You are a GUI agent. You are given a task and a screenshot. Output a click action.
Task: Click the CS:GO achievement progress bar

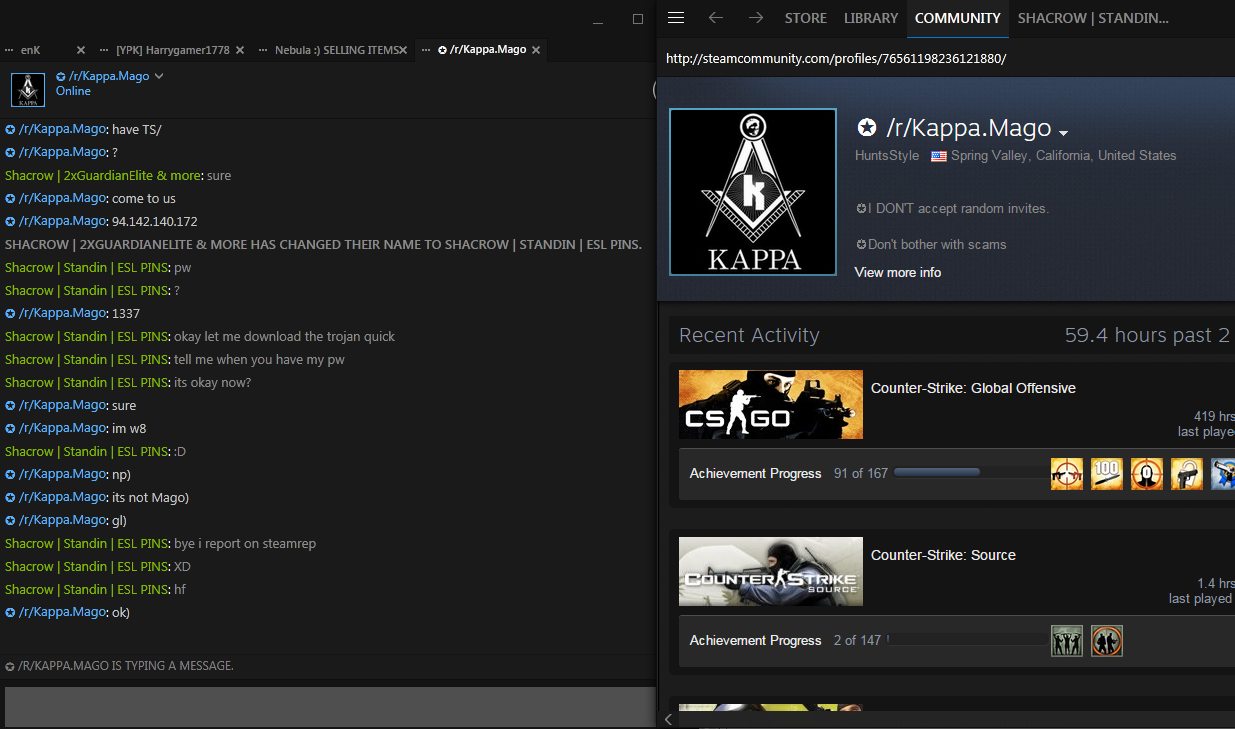pyautogui.click(x=971, y=473)
